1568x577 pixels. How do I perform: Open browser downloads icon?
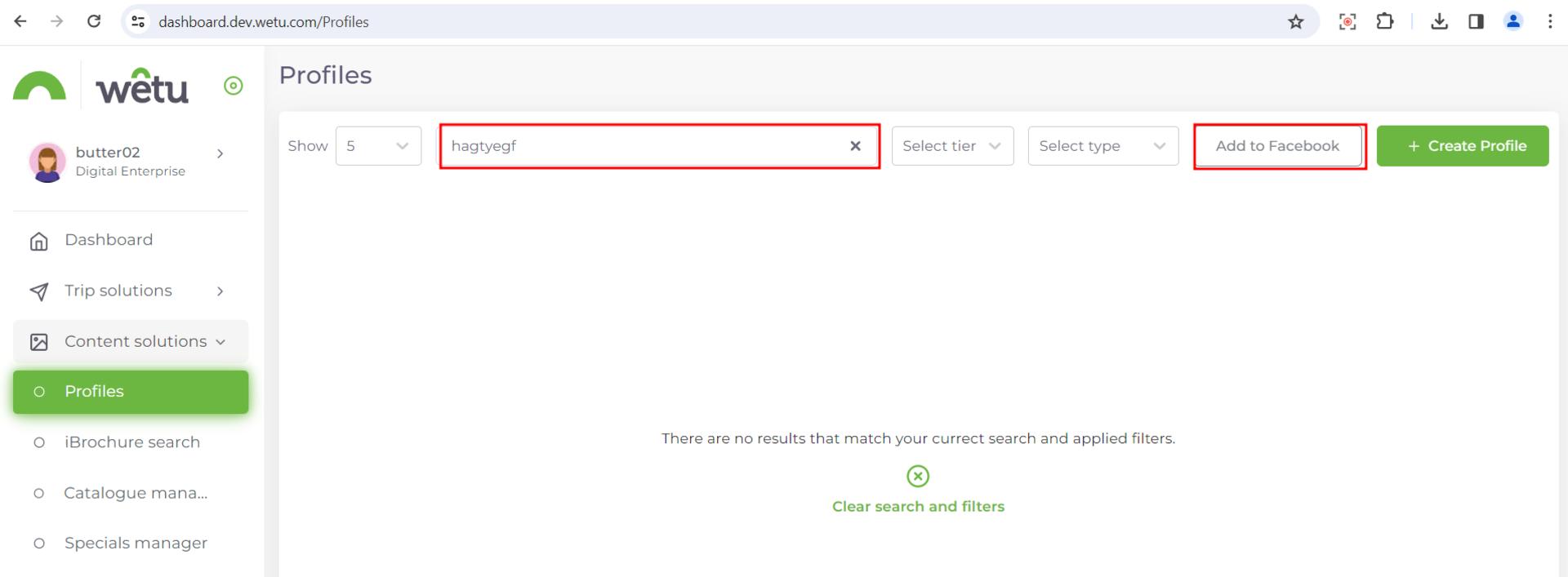click(x=1439, y=22)
